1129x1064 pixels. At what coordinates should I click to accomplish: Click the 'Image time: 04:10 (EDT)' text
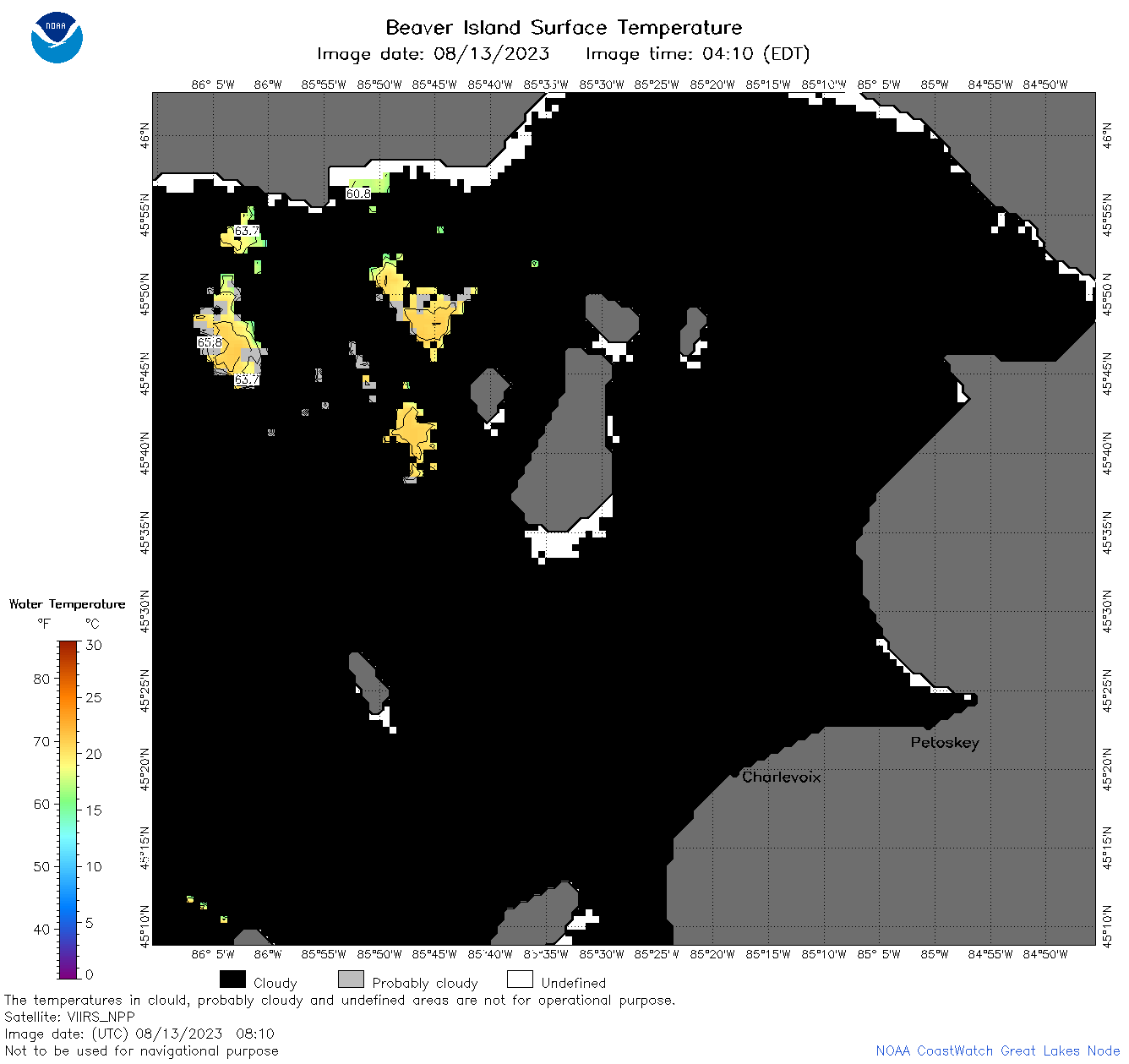click(x=697, y=54)
